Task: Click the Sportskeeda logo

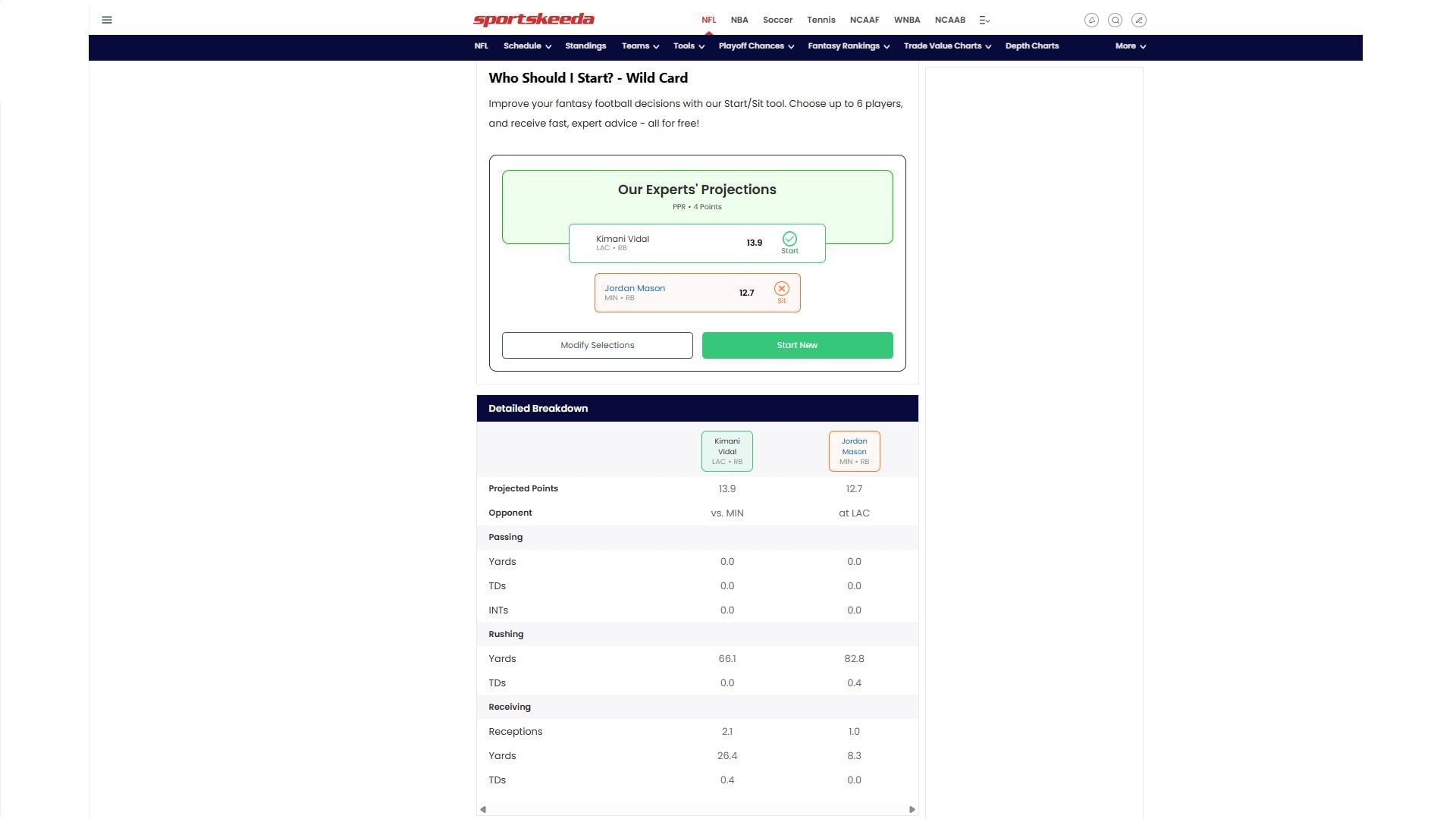Action: tap(533, 20)
